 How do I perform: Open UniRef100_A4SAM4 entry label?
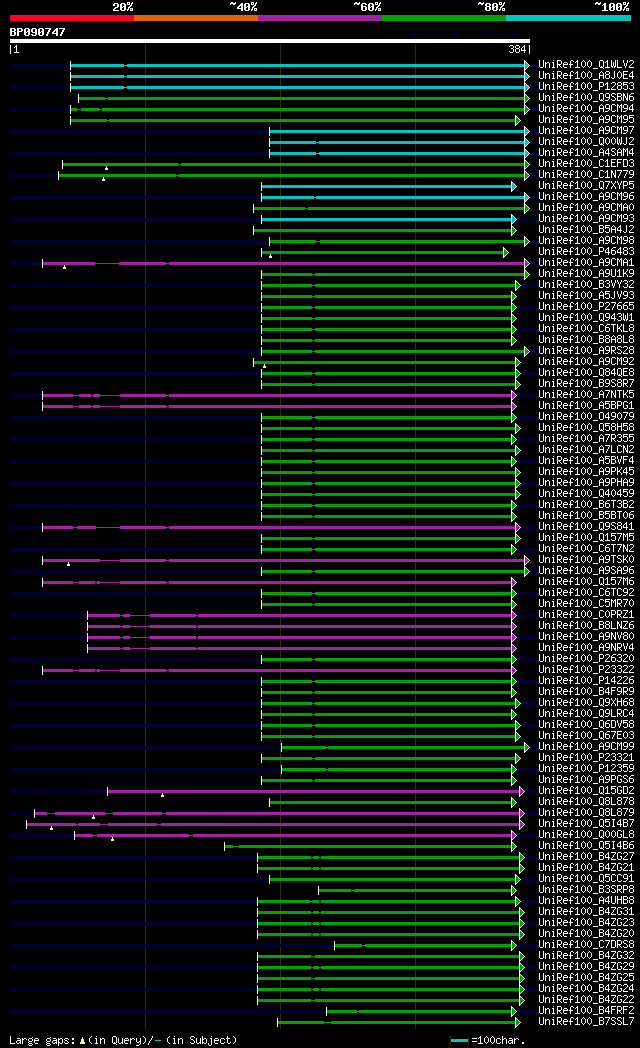point(586,153)
